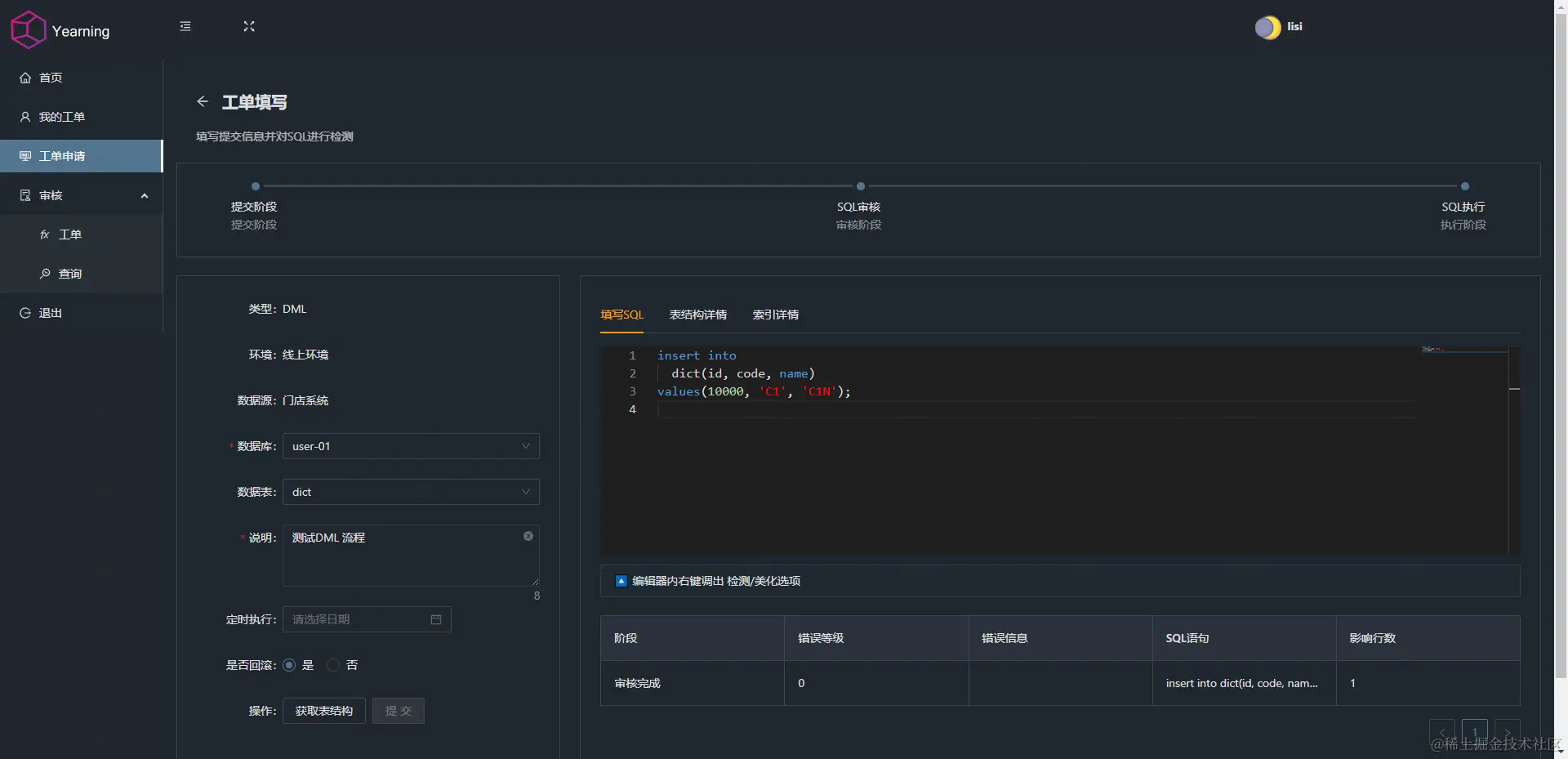
Task: Click the lisi user avatar
Action: click(1267, 28)
